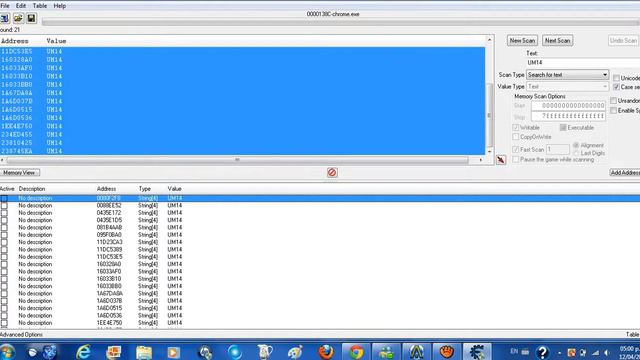Viewport: 640px width, 360px height.
Task: Open Firefox from the taskbar
Action: (x=326, y=351)
